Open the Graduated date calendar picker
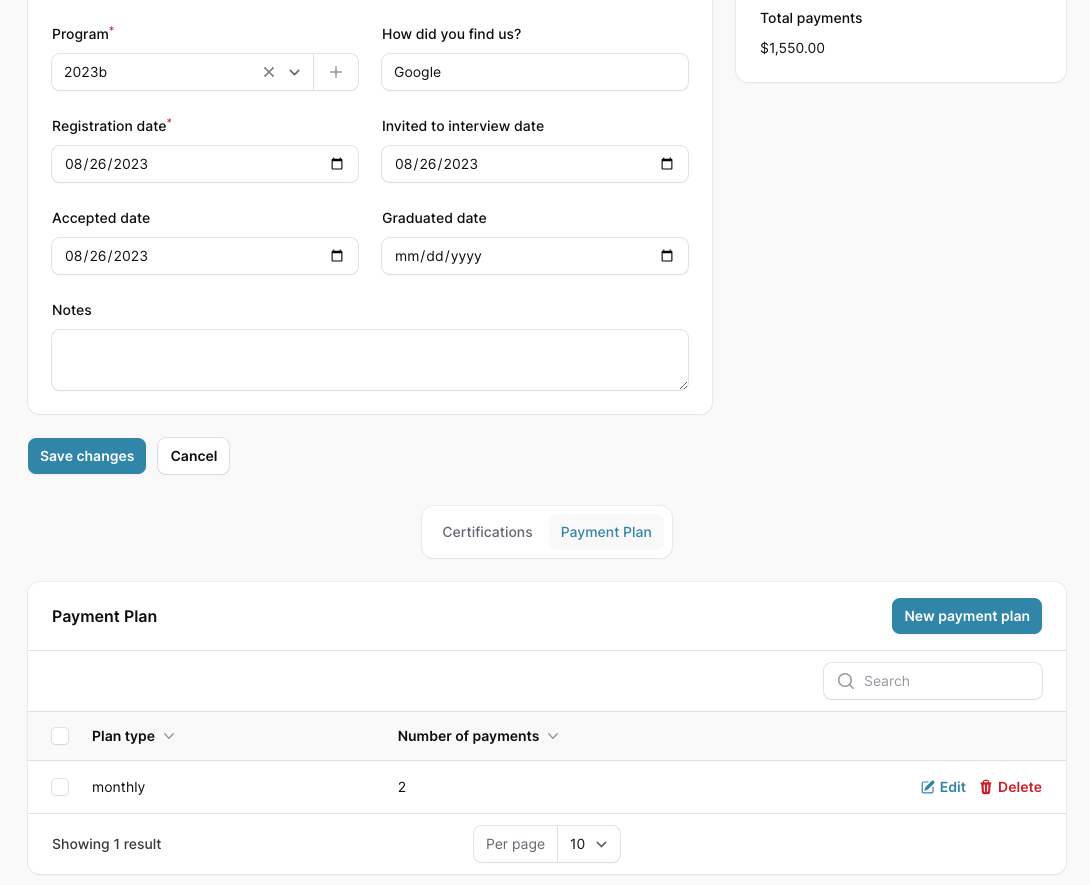1090x885 pixels. pyautogui.click(x=667, y=255)
